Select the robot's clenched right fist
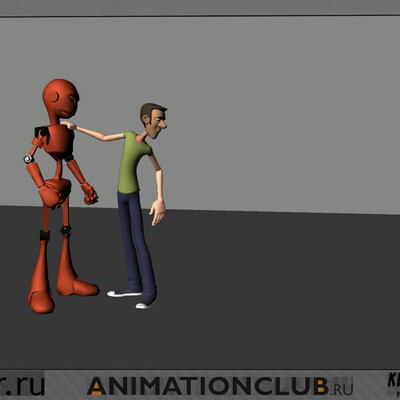Viewport: 400px width, 400px height. (90, 194)
